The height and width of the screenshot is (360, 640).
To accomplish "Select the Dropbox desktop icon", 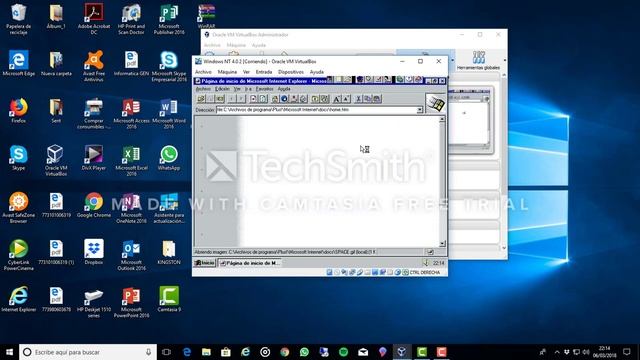I will pos(94,252).
